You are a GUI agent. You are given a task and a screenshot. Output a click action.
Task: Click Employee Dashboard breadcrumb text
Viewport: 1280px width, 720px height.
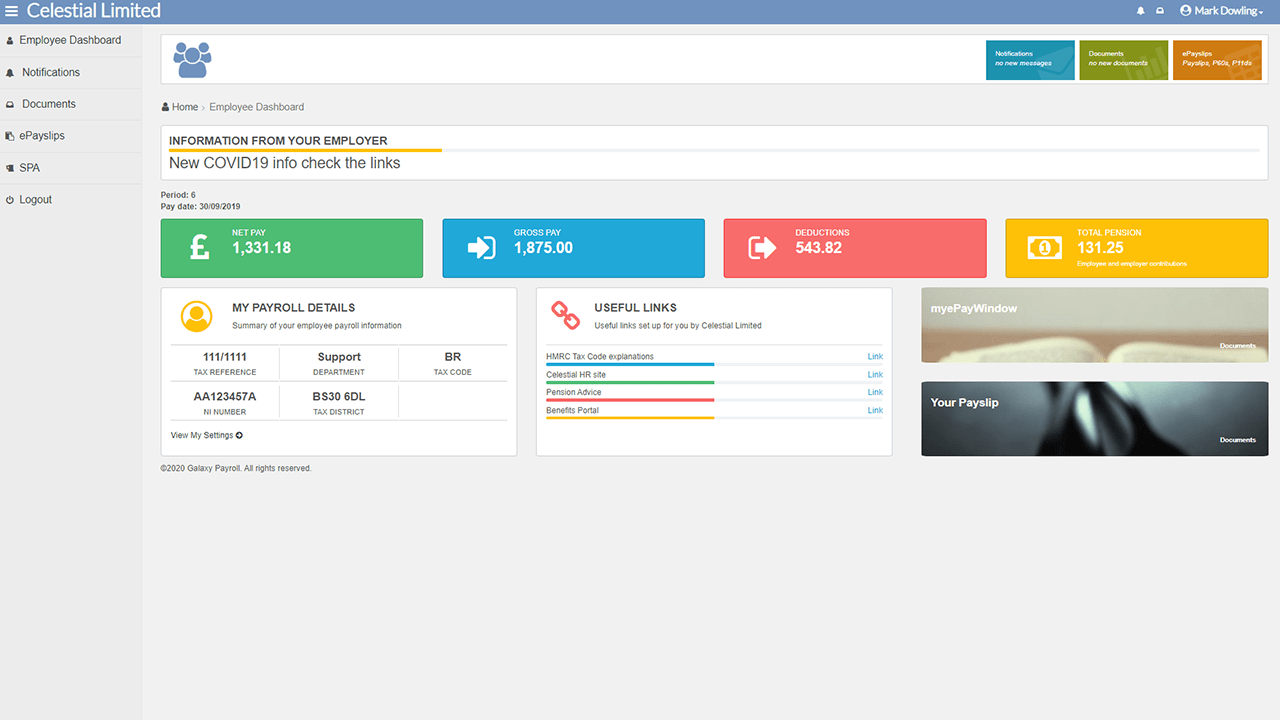click(x=257, y=107)
